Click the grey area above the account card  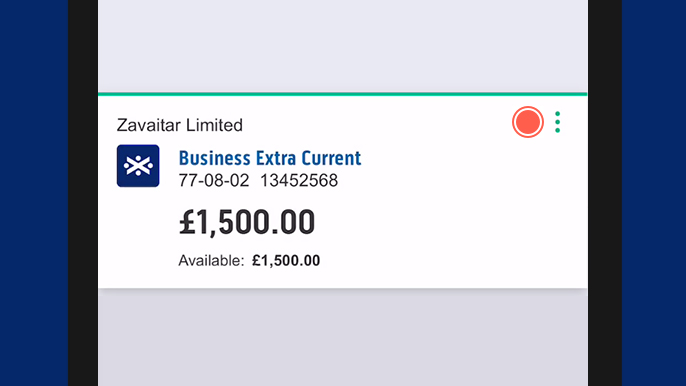343,46
